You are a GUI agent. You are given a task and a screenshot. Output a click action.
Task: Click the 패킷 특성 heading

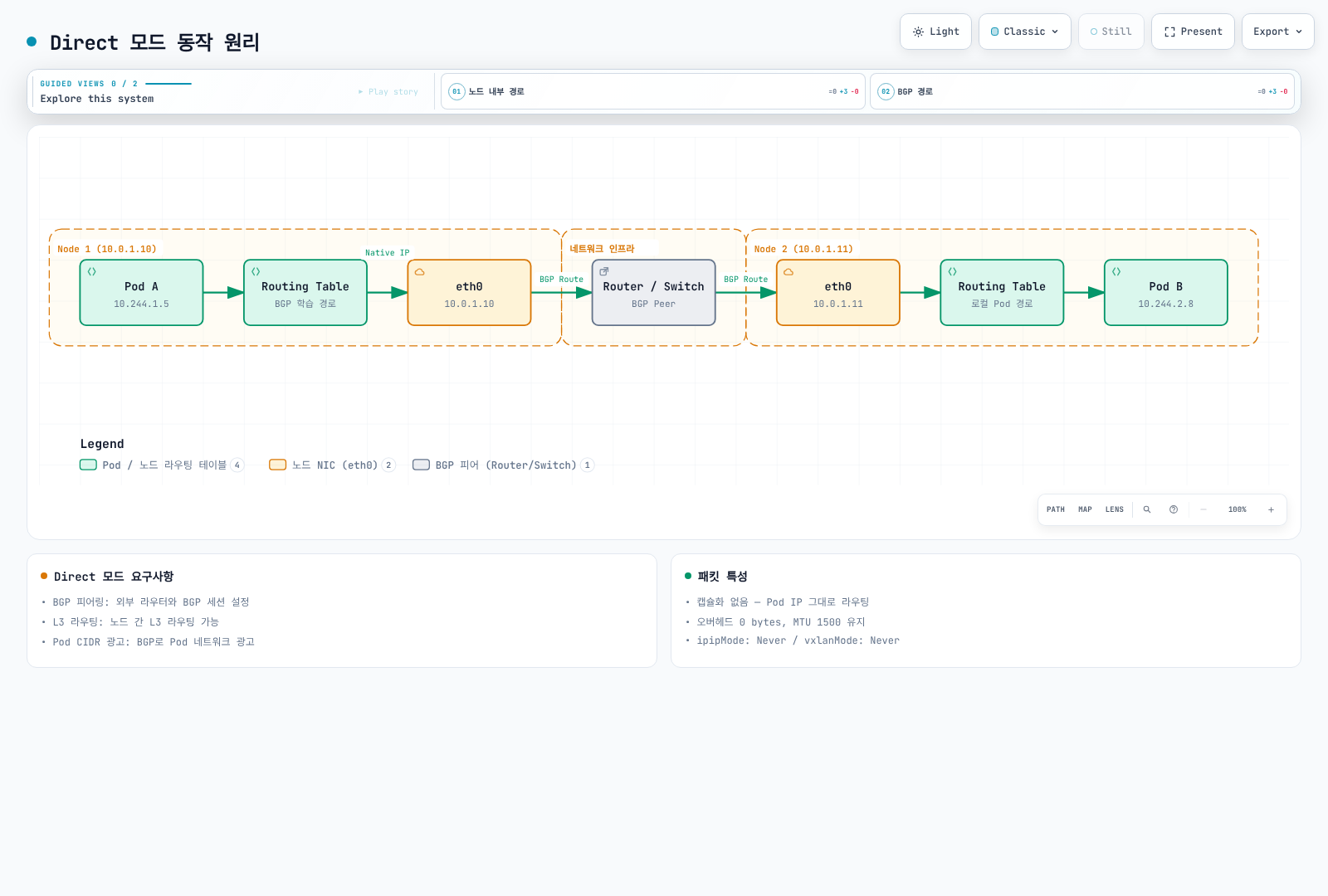(723, 577)
